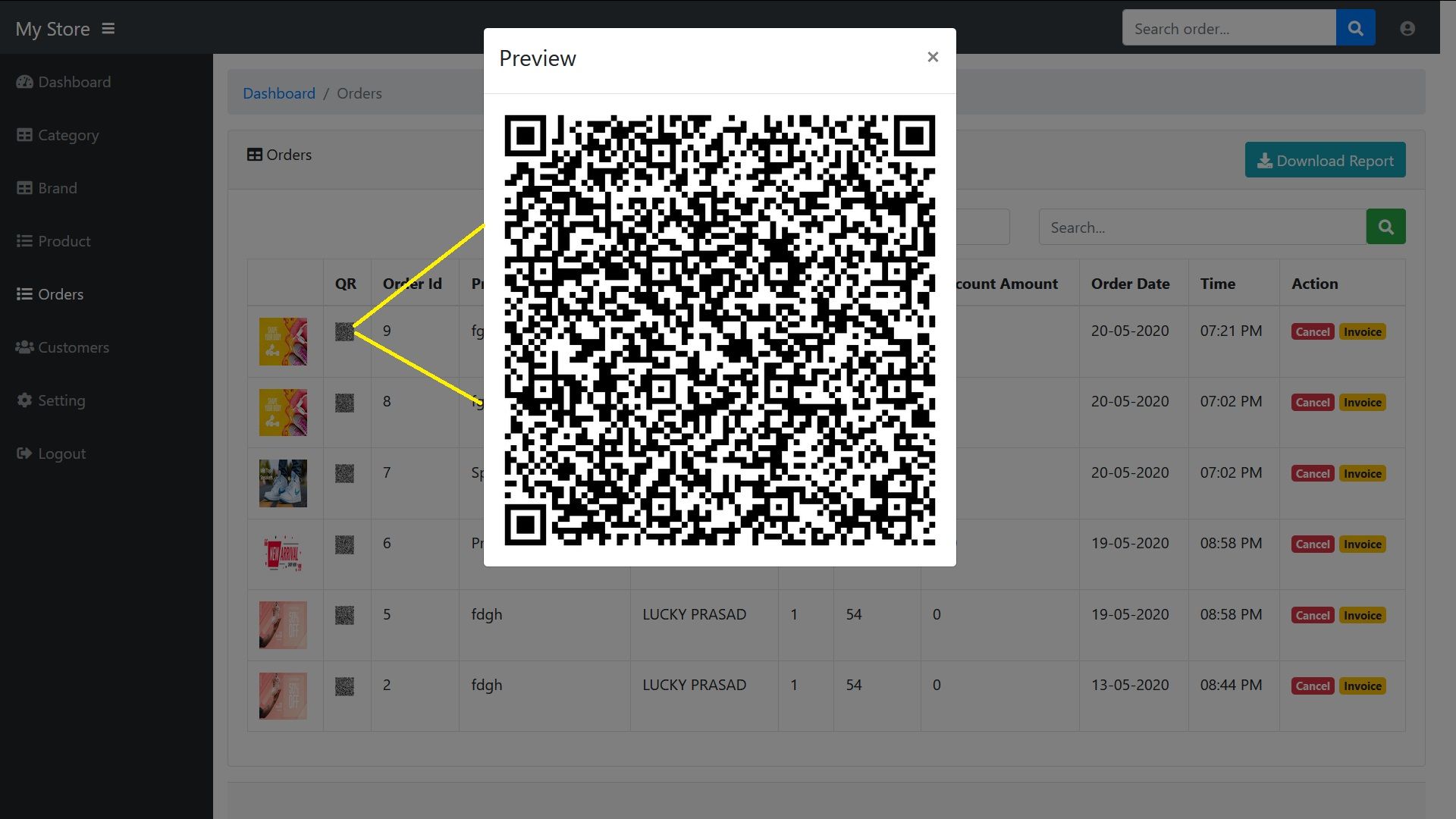Click the product thumbnail for order 5
The image size is (1456, 819).
coord(283,625)
